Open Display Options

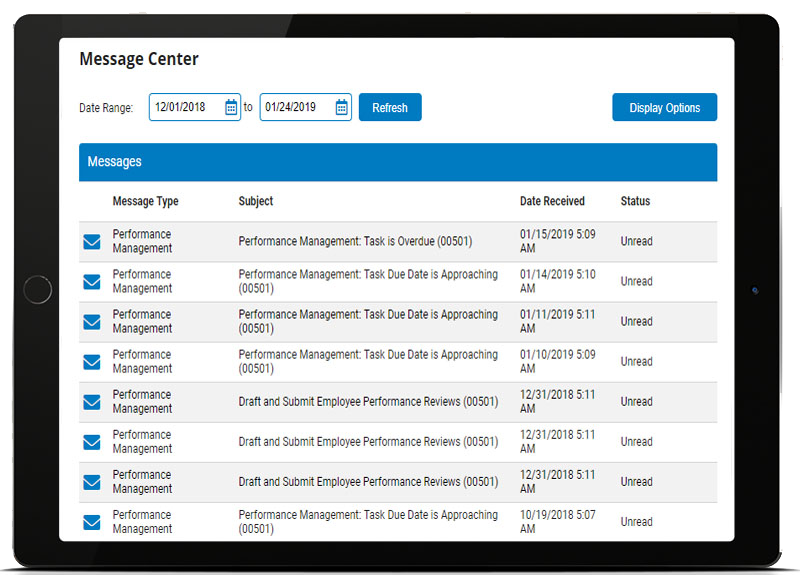click(x=665, y=107)
